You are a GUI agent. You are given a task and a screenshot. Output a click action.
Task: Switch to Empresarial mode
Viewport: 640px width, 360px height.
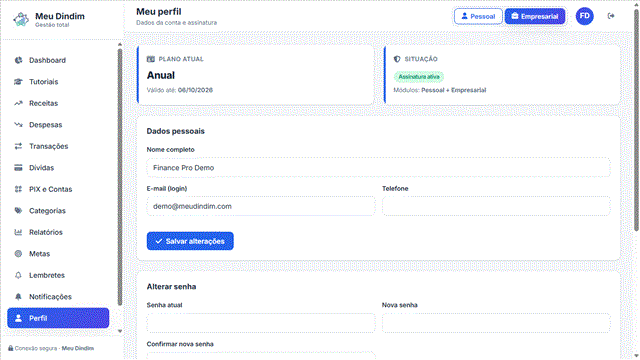click(x=535, y=16)
